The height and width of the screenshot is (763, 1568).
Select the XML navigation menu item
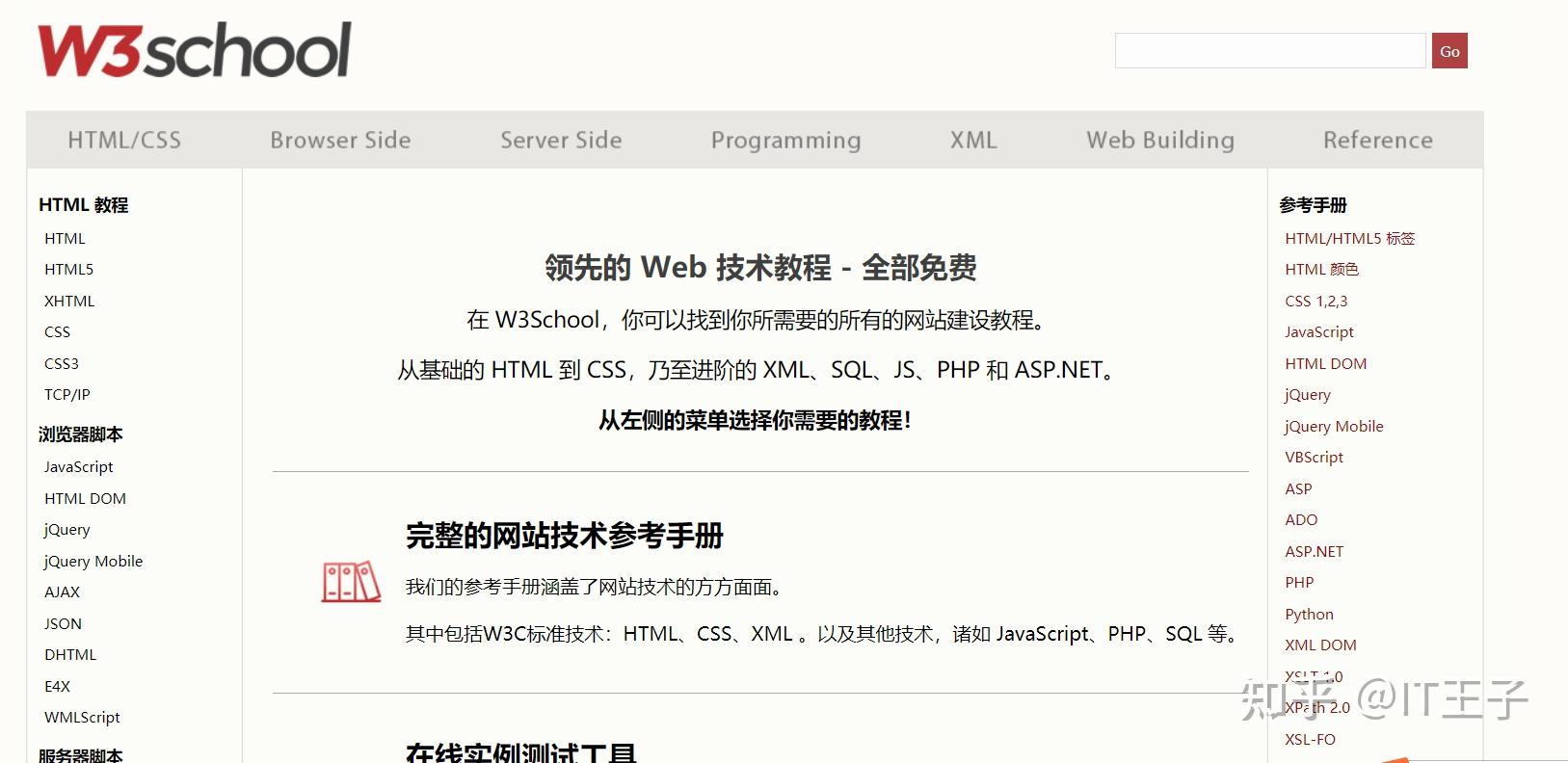[973, 140]
